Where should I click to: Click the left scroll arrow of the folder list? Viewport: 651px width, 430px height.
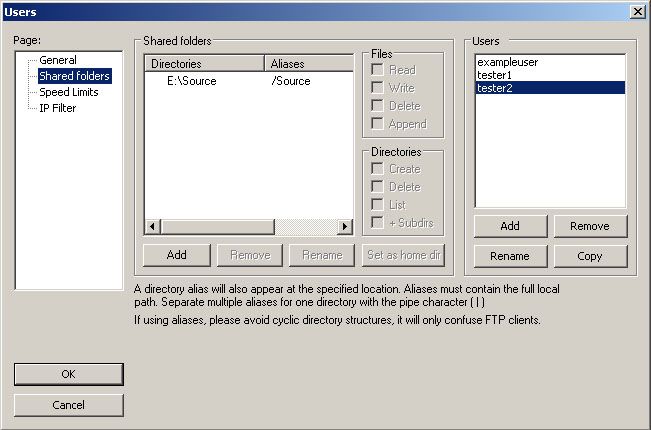click(153, 227)
